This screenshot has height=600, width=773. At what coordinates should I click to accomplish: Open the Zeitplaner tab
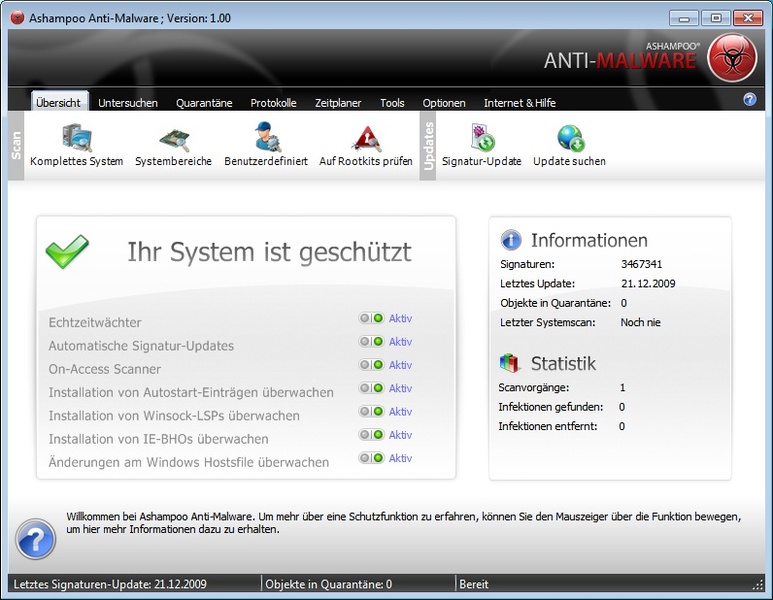click(337, 103)
